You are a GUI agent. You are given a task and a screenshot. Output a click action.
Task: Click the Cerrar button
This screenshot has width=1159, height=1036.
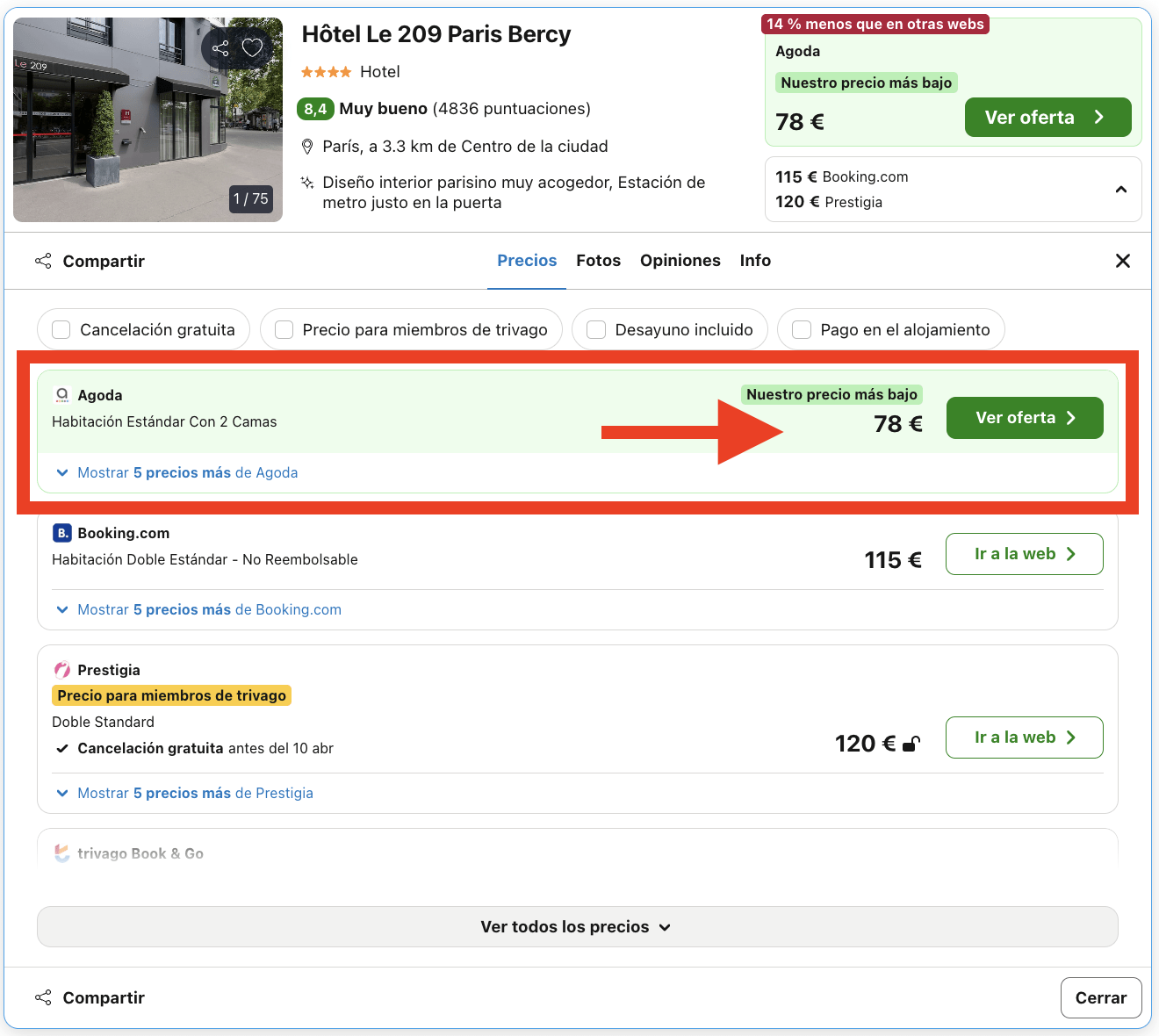(x=1101, y=998)
